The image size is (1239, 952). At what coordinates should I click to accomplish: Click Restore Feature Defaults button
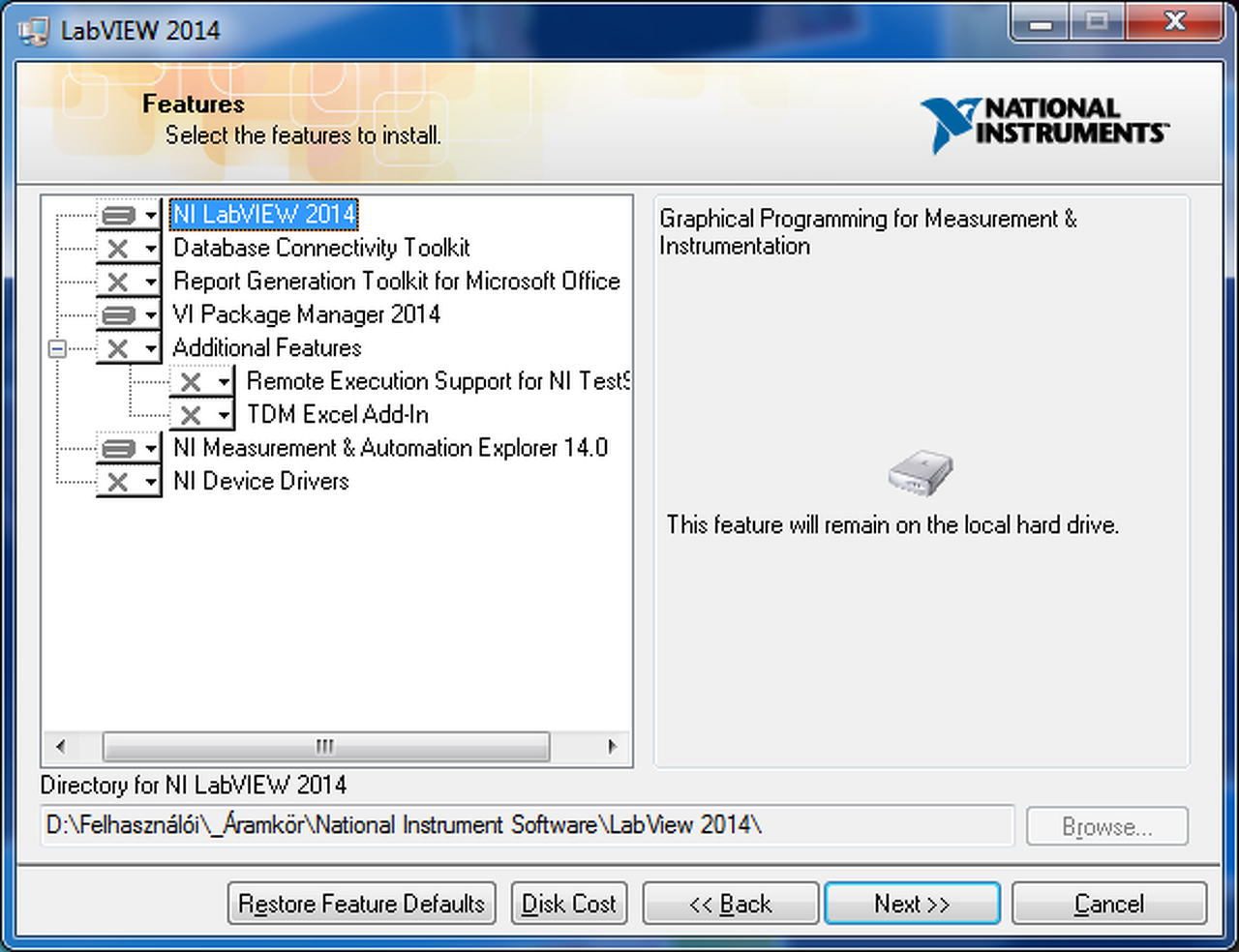362,904
